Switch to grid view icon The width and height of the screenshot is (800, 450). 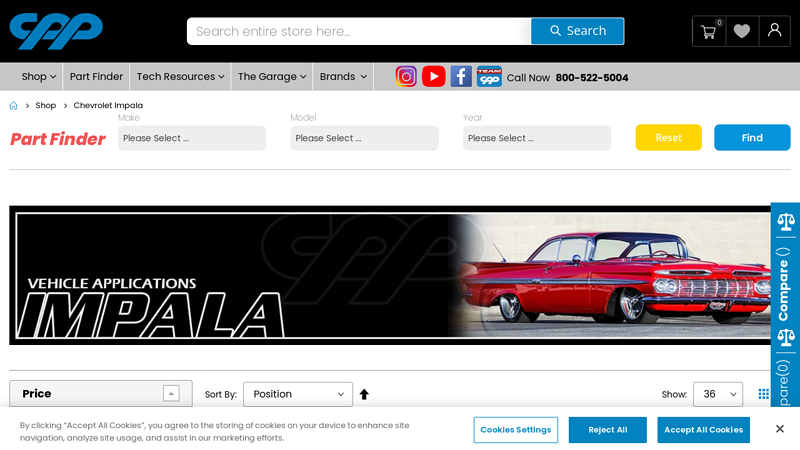(x=764, y=394)
